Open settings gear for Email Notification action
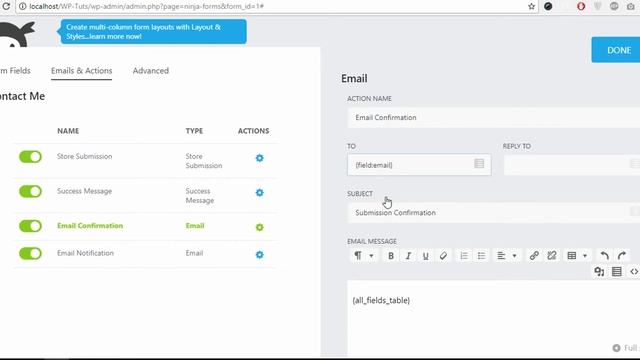Image resolution: width=640 pixels, height=360 pixels. click(260, 255)
